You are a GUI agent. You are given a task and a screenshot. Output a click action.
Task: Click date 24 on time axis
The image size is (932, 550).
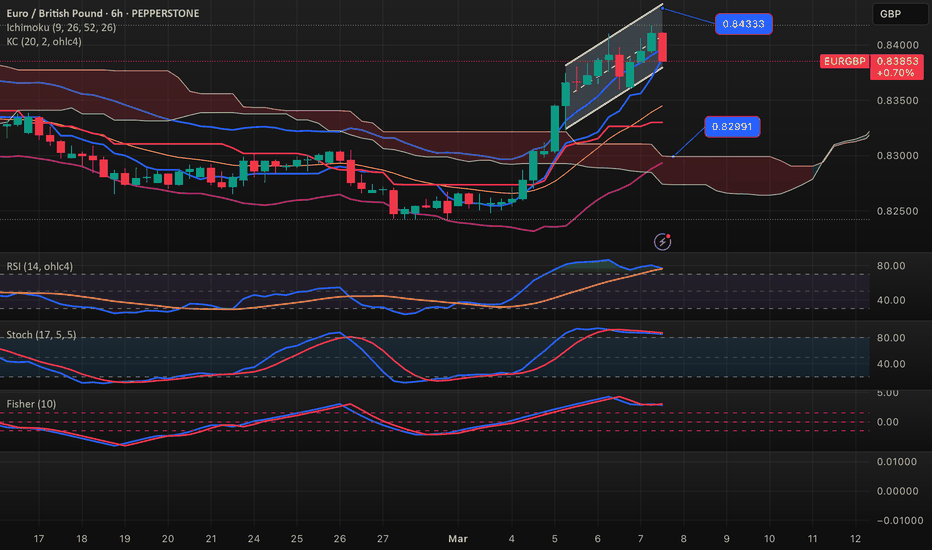click(x=254, y=539)
